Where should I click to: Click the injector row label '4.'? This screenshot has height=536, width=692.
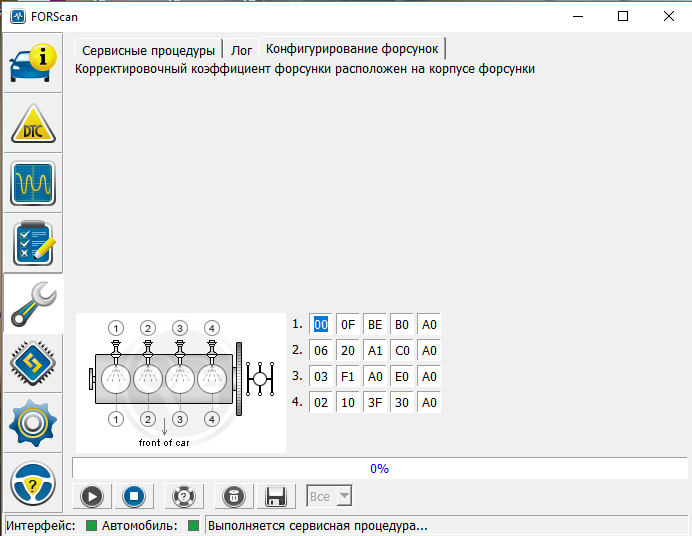[297, 401]
